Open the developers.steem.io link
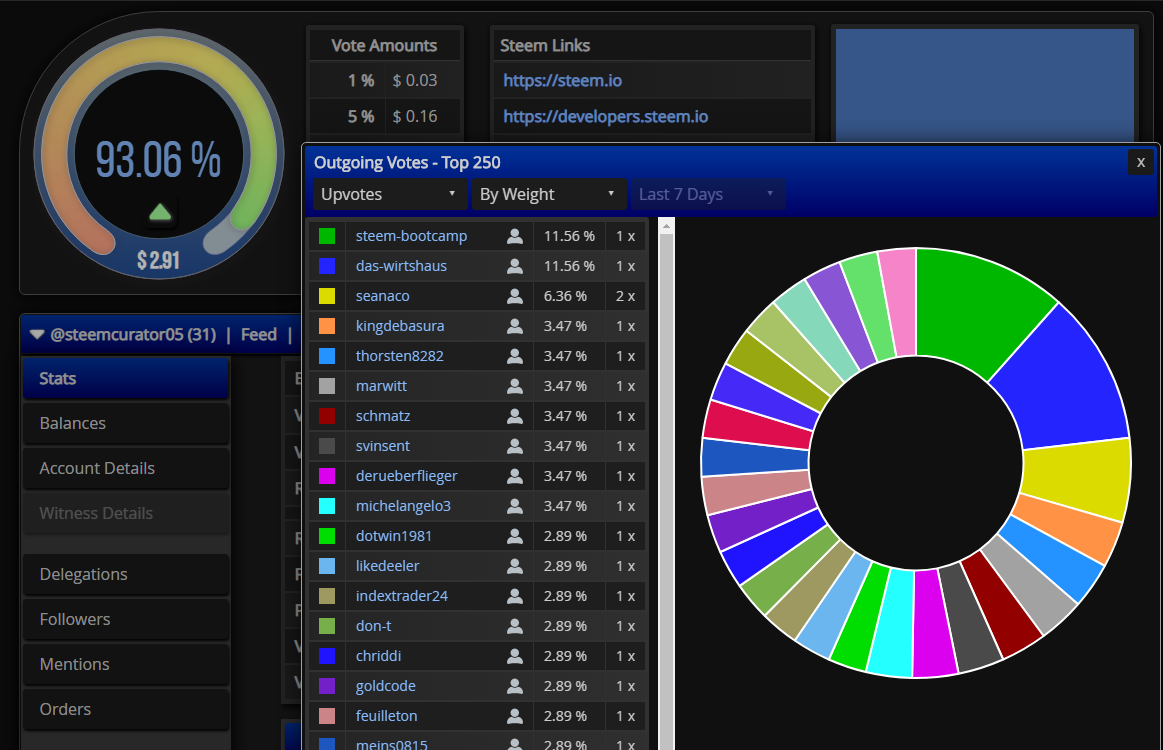Viewport: 1163px width, 750px height. 605,116
